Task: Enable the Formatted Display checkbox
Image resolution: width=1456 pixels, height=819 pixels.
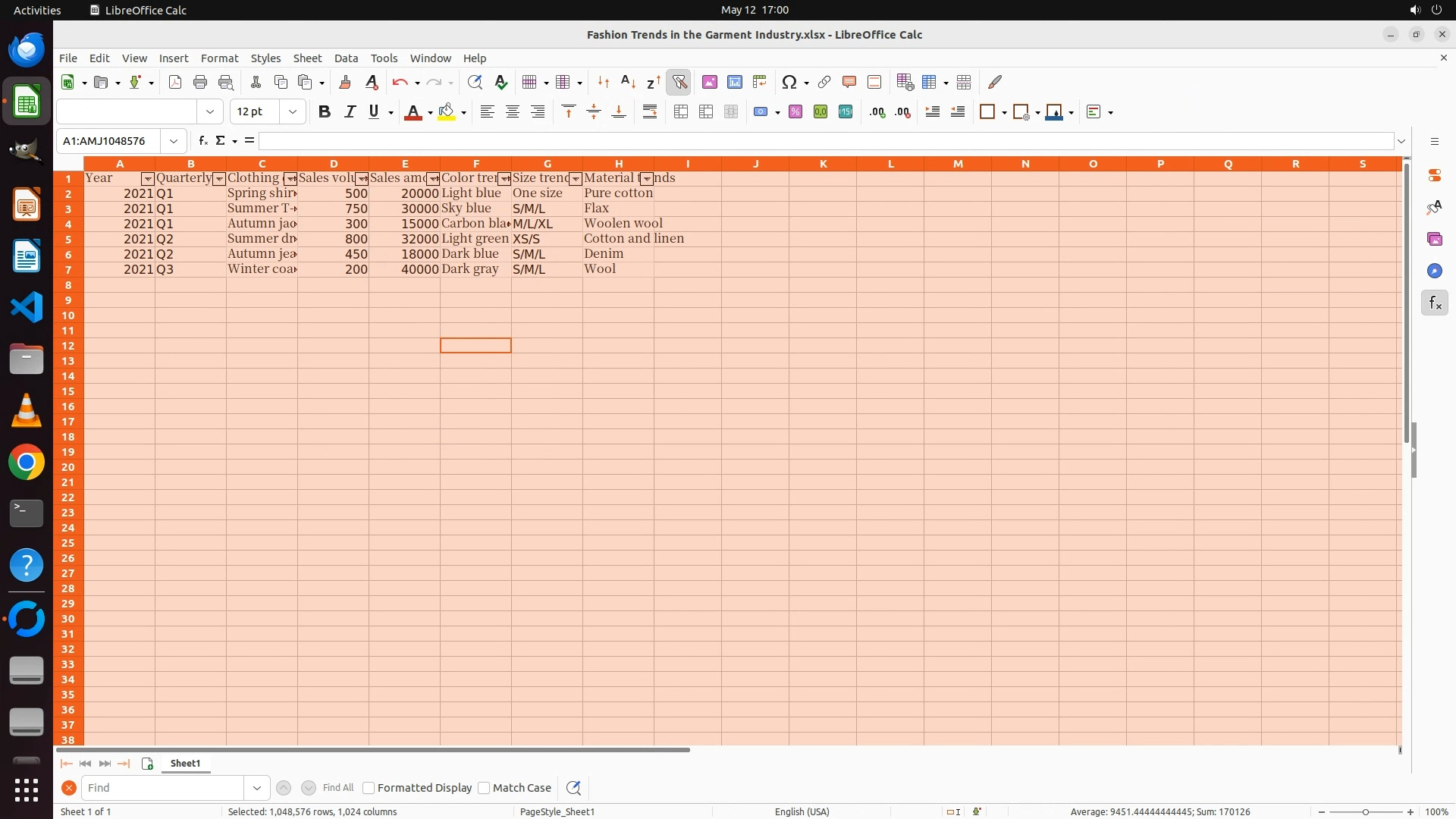Action: 369,788
